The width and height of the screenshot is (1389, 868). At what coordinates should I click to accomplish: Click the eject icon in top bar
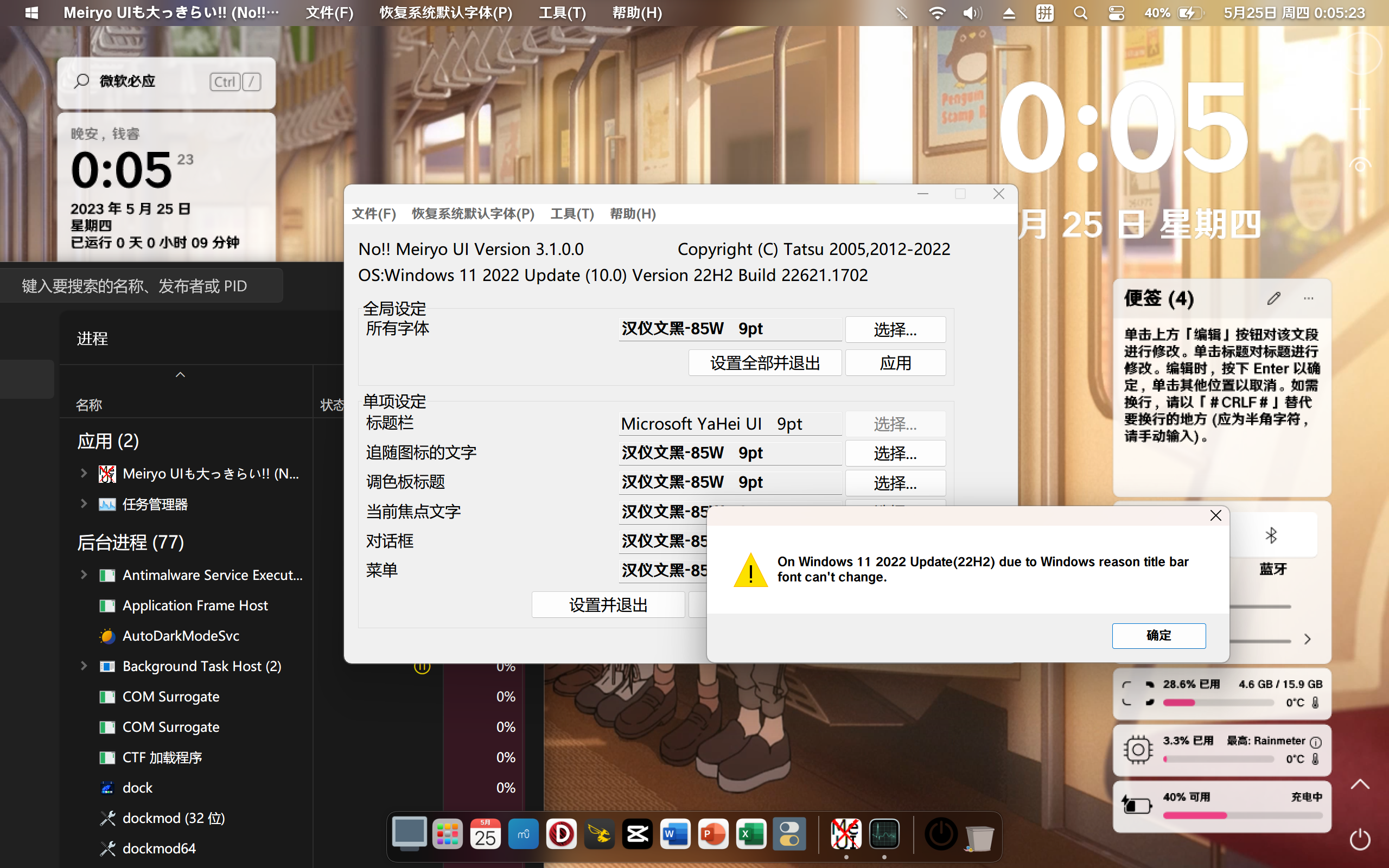(x=1009, y=12)
